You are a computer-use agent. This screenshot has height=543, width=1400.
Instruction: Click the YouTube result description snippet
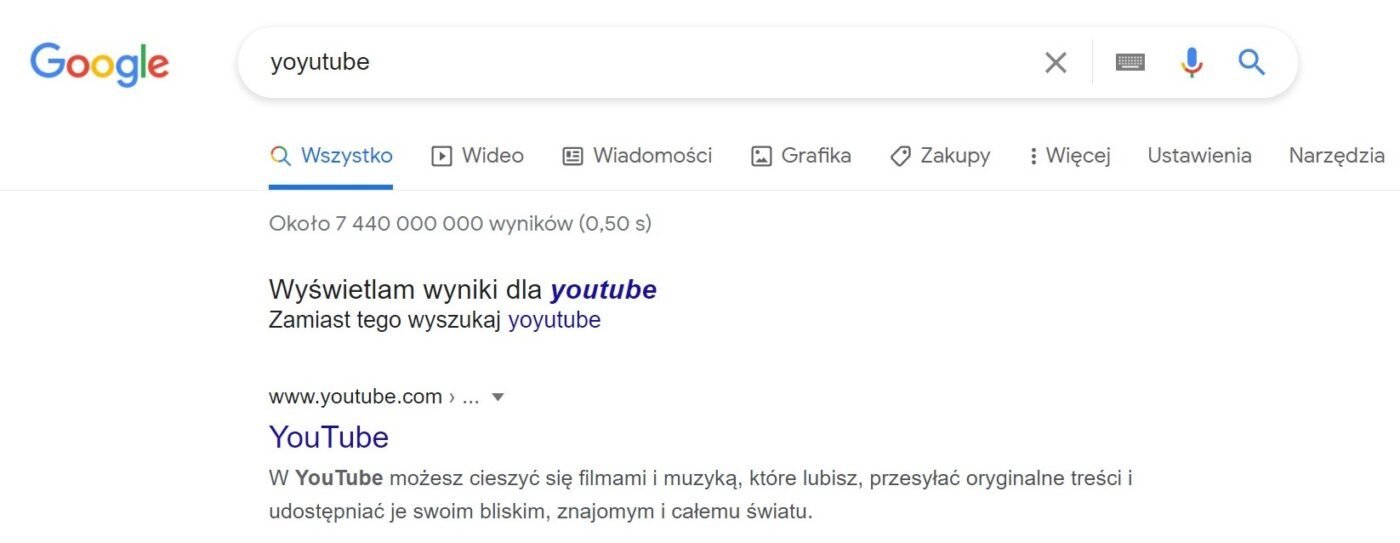700,495
